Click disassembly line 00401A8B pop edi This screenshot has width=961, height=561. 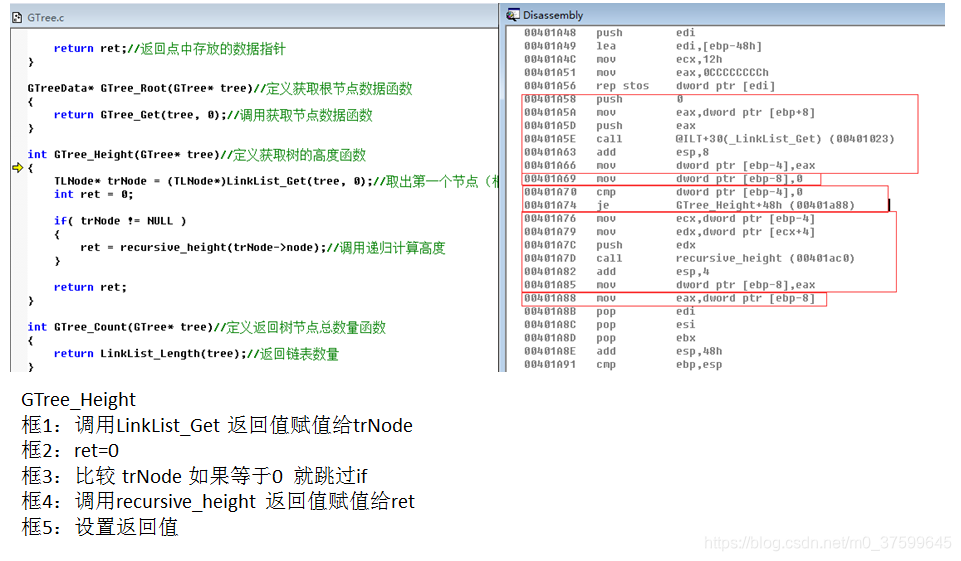[609, 311]
